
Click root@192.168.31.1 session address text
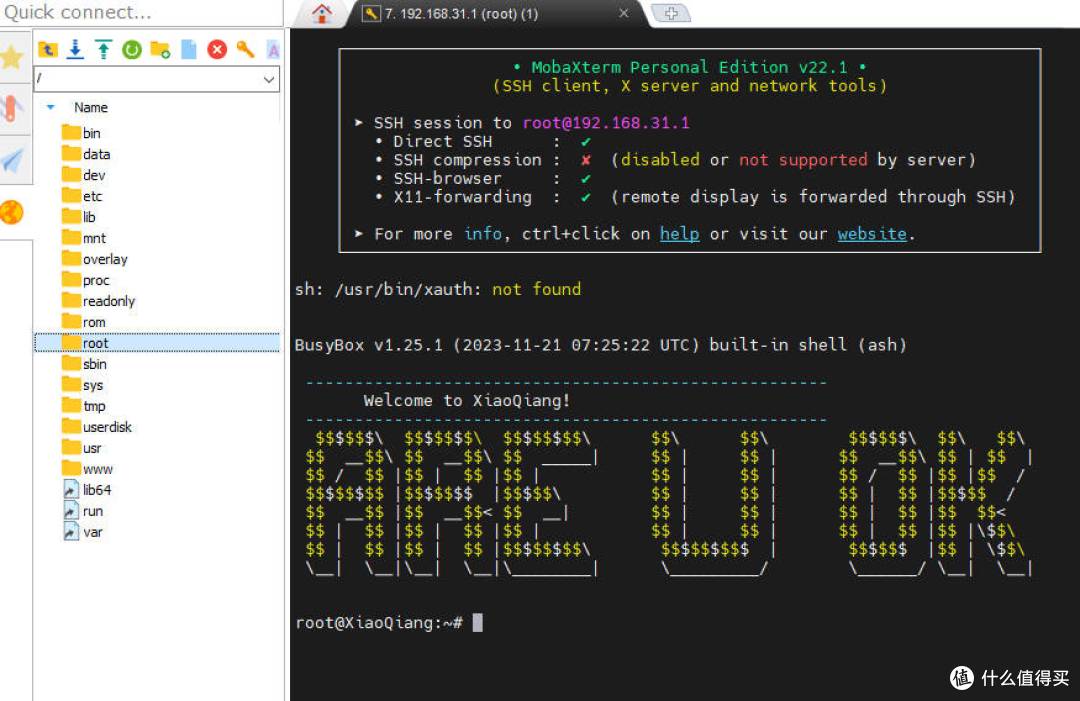click(x=605, y=123)
